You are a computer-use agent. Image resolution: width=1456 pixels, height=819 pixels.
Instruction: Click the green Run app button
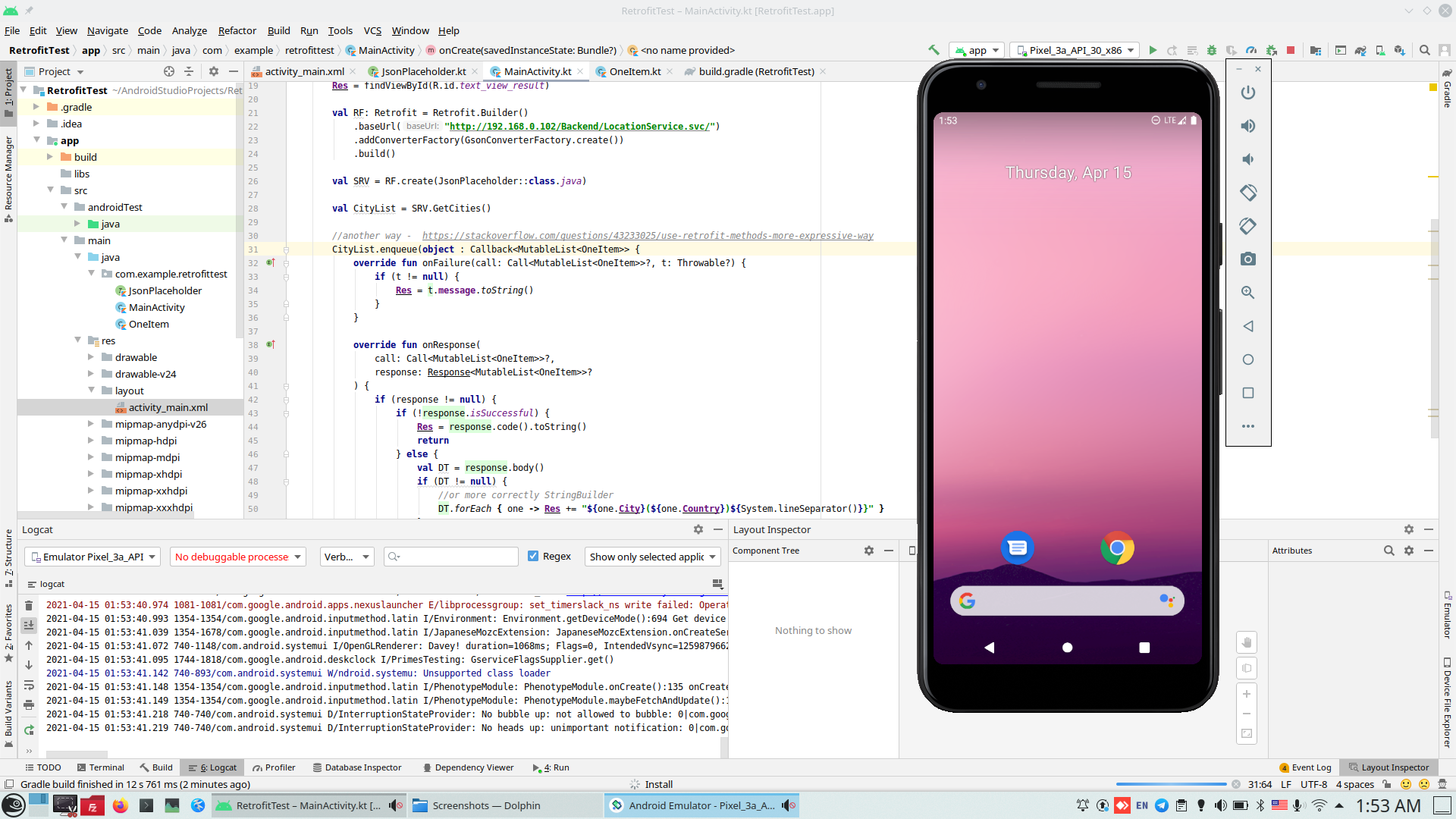[1153, 51]
